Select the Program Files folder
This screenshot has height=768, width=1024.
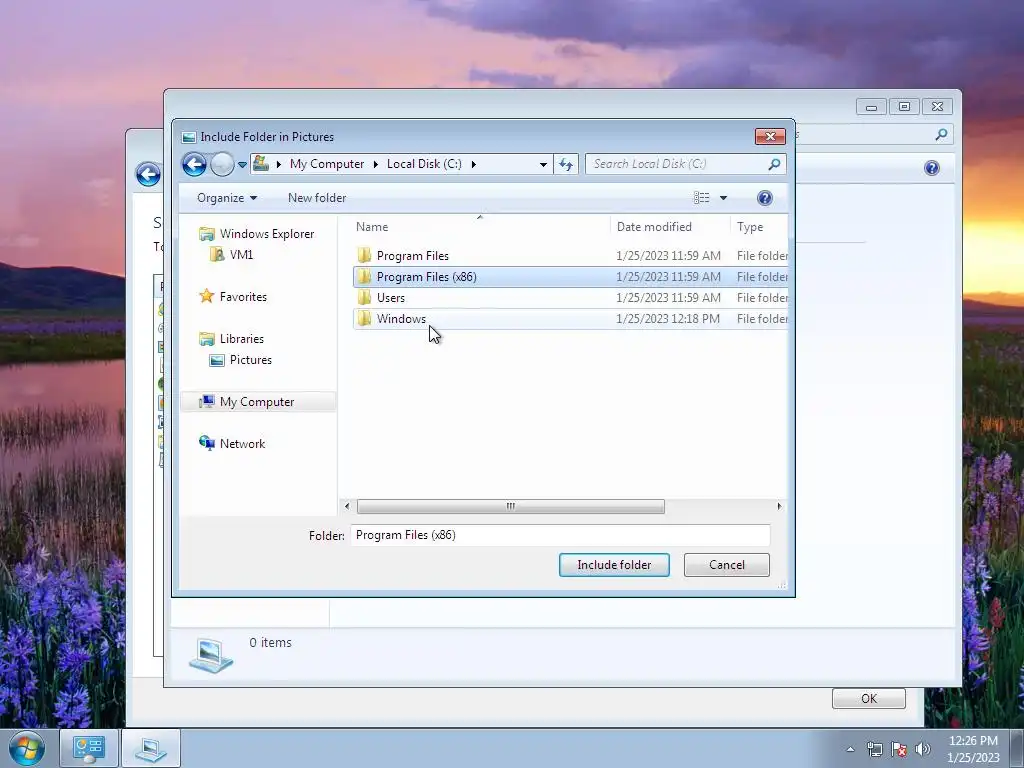tap(570, 255)
